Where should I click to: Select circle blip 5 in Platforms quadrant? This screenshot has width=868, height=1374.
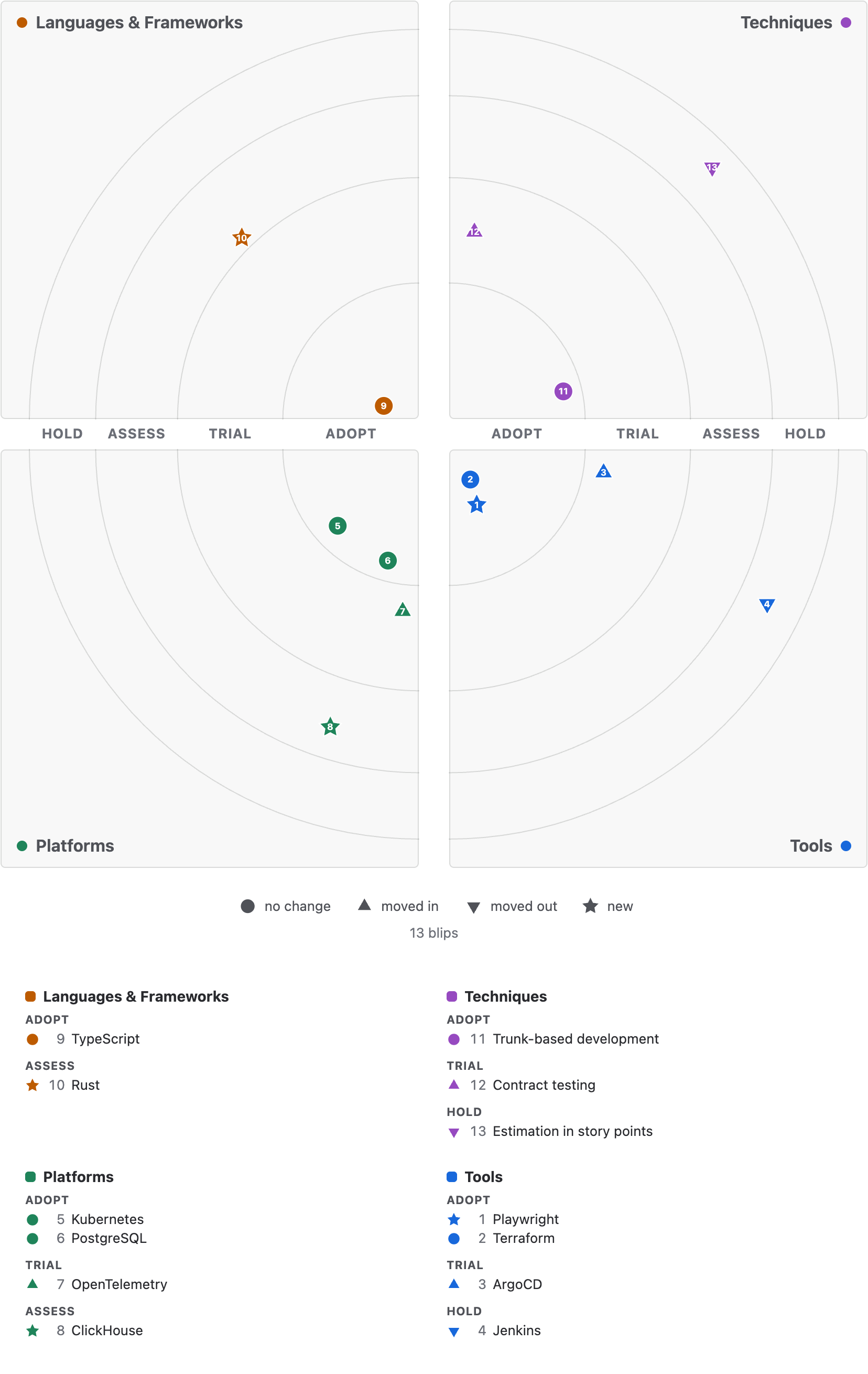pos(338,525)
